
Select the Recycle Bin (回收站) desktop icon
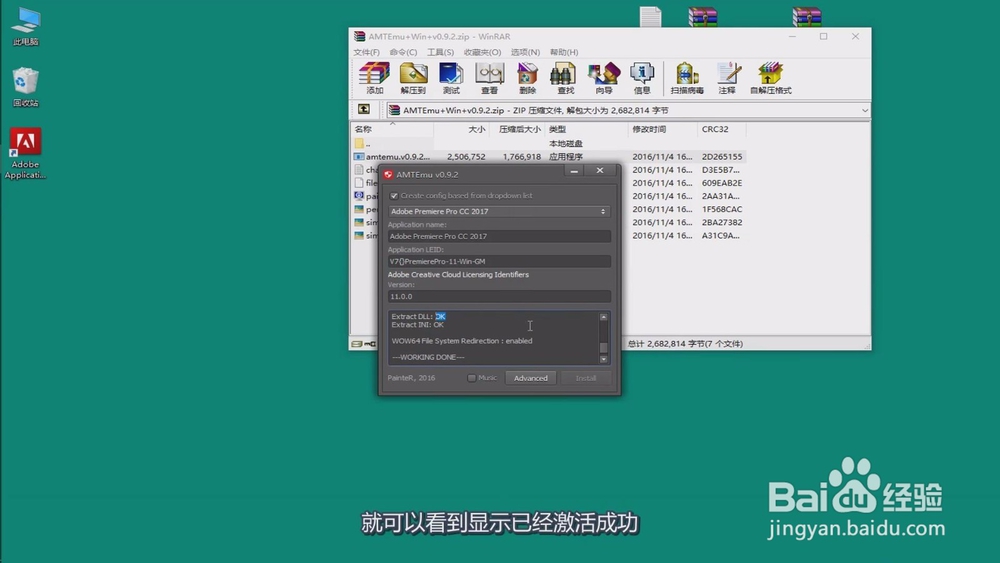coord(26,87)
